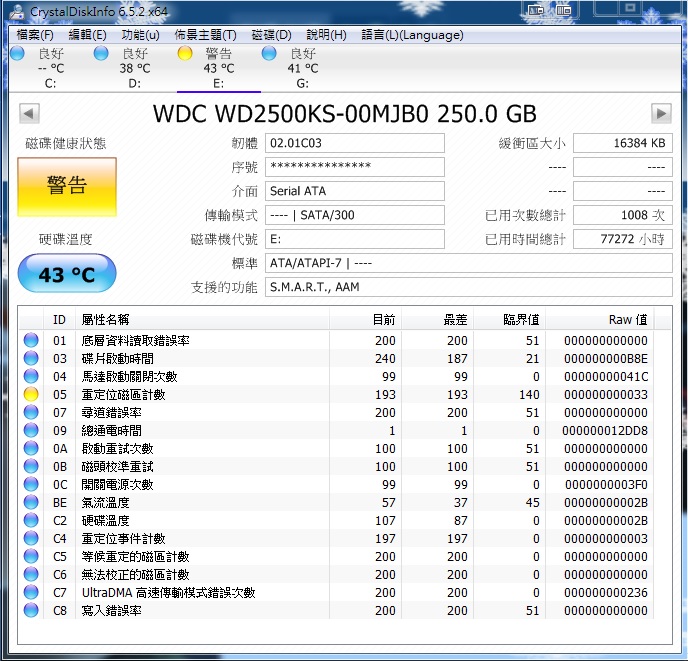The image size is (688, 661).
Task: Click status orb of attribute C6
Action: (31, 574)
